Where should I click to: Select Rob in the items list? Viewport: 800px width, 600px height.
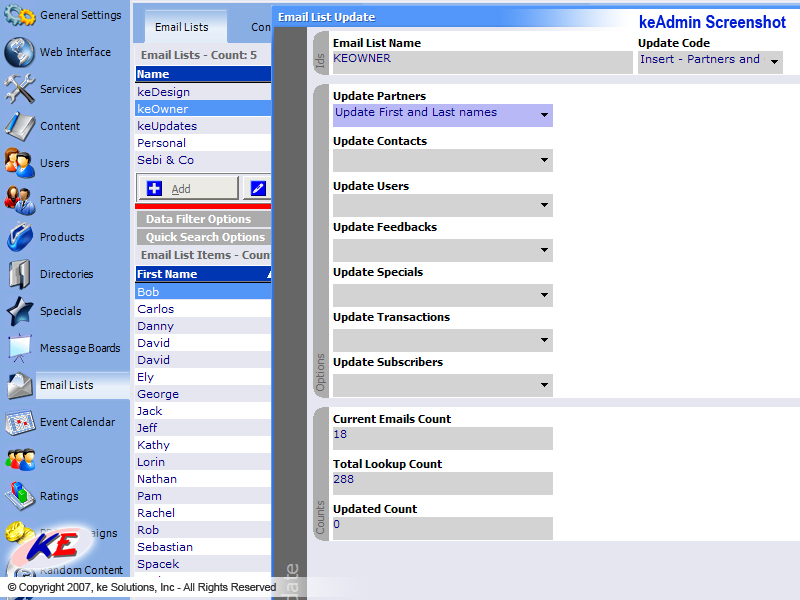(203, 530)
